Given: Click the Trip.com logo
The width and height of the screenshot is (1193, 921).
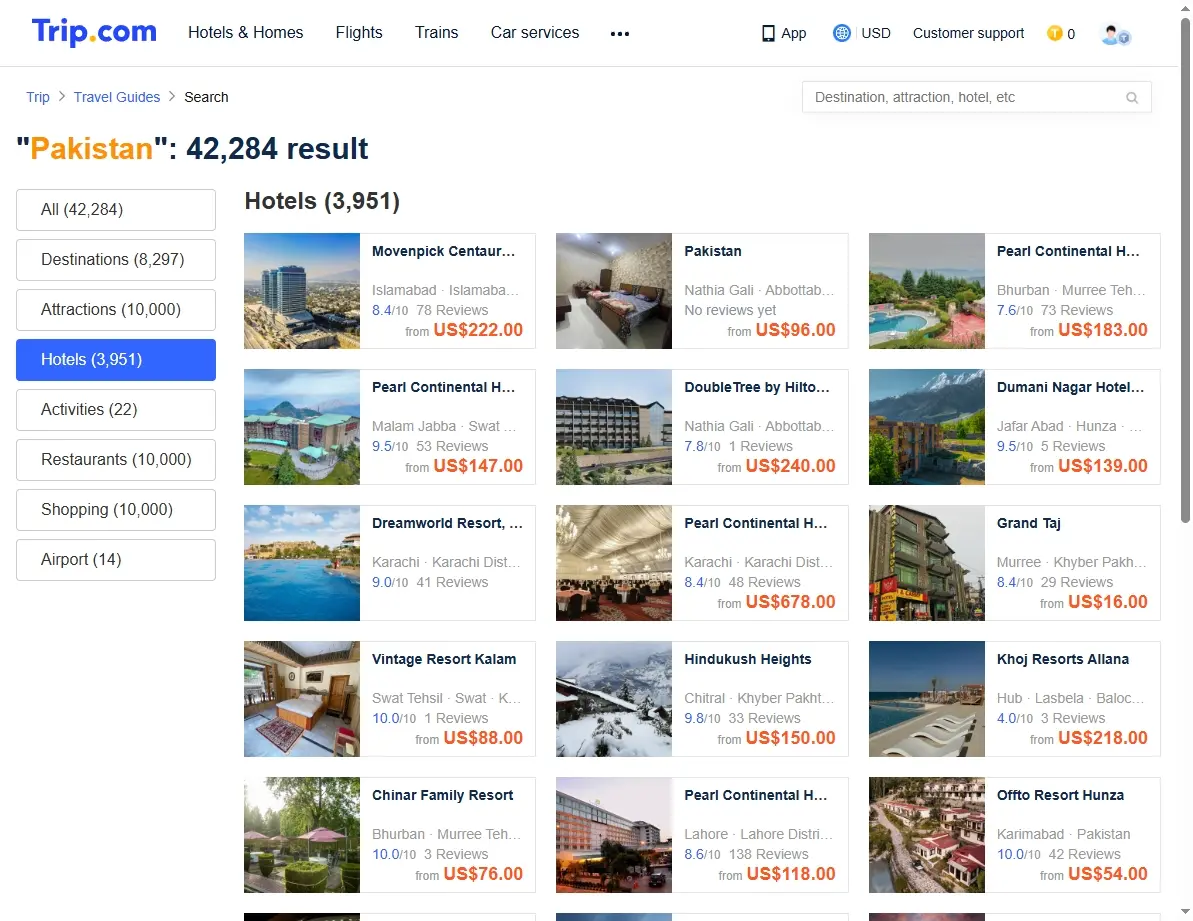Looking at the screenshot, I should pos(94,32).
